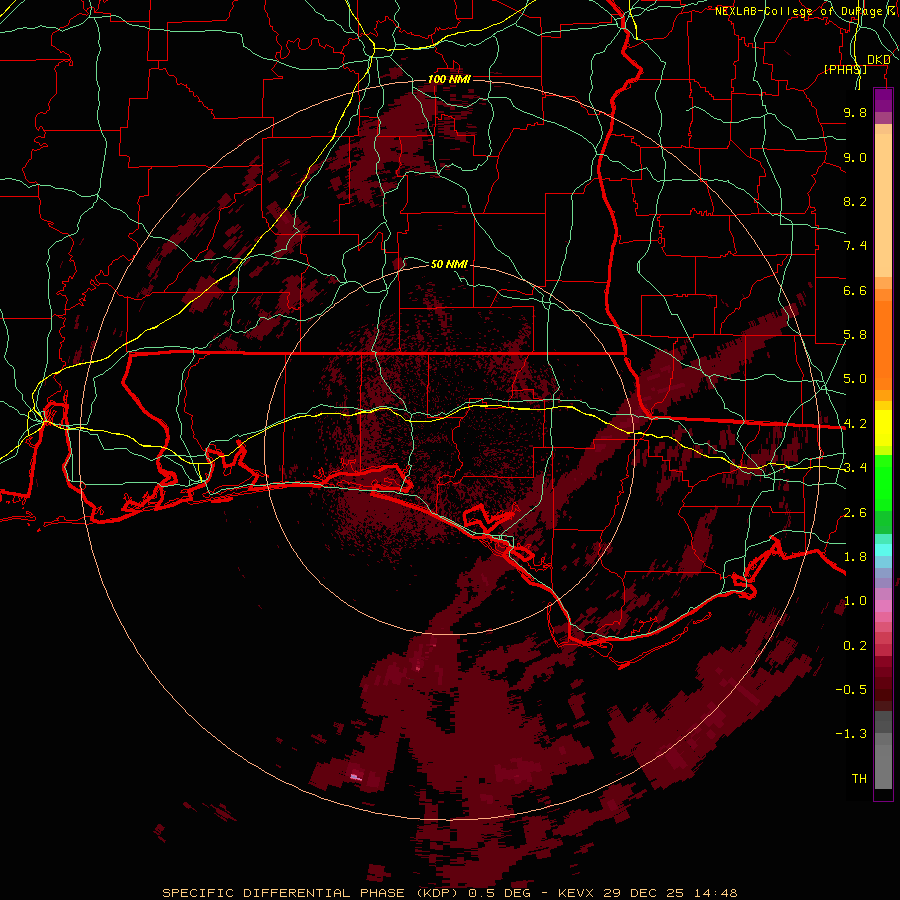The width and height of the screenshot is (900, 900).
Task: Pick the bright green segment of color bar
Action: pos(883,485)
